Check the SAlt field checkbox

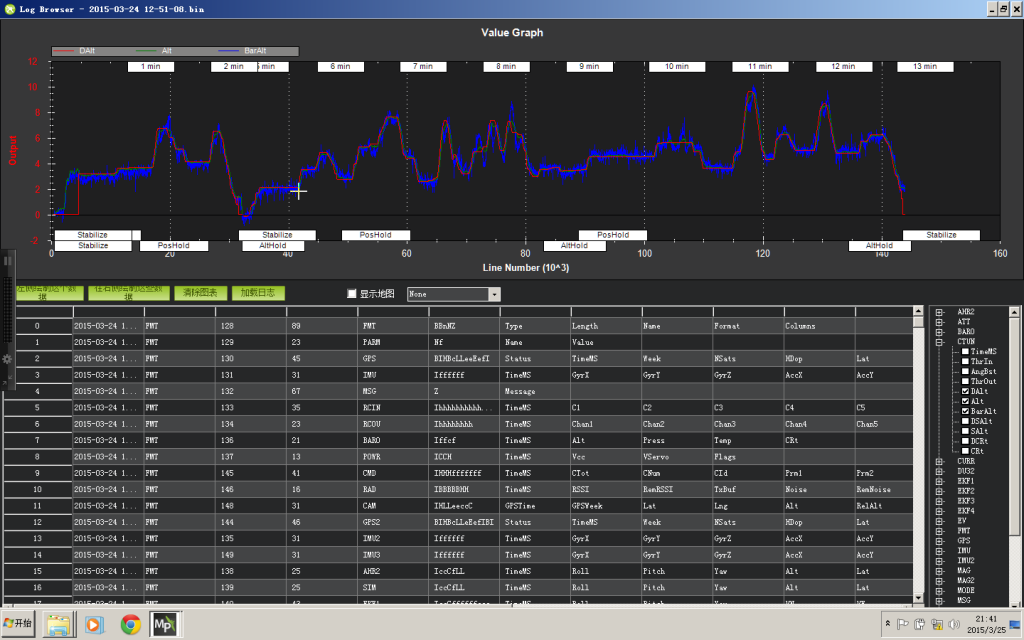coord(965,431)
